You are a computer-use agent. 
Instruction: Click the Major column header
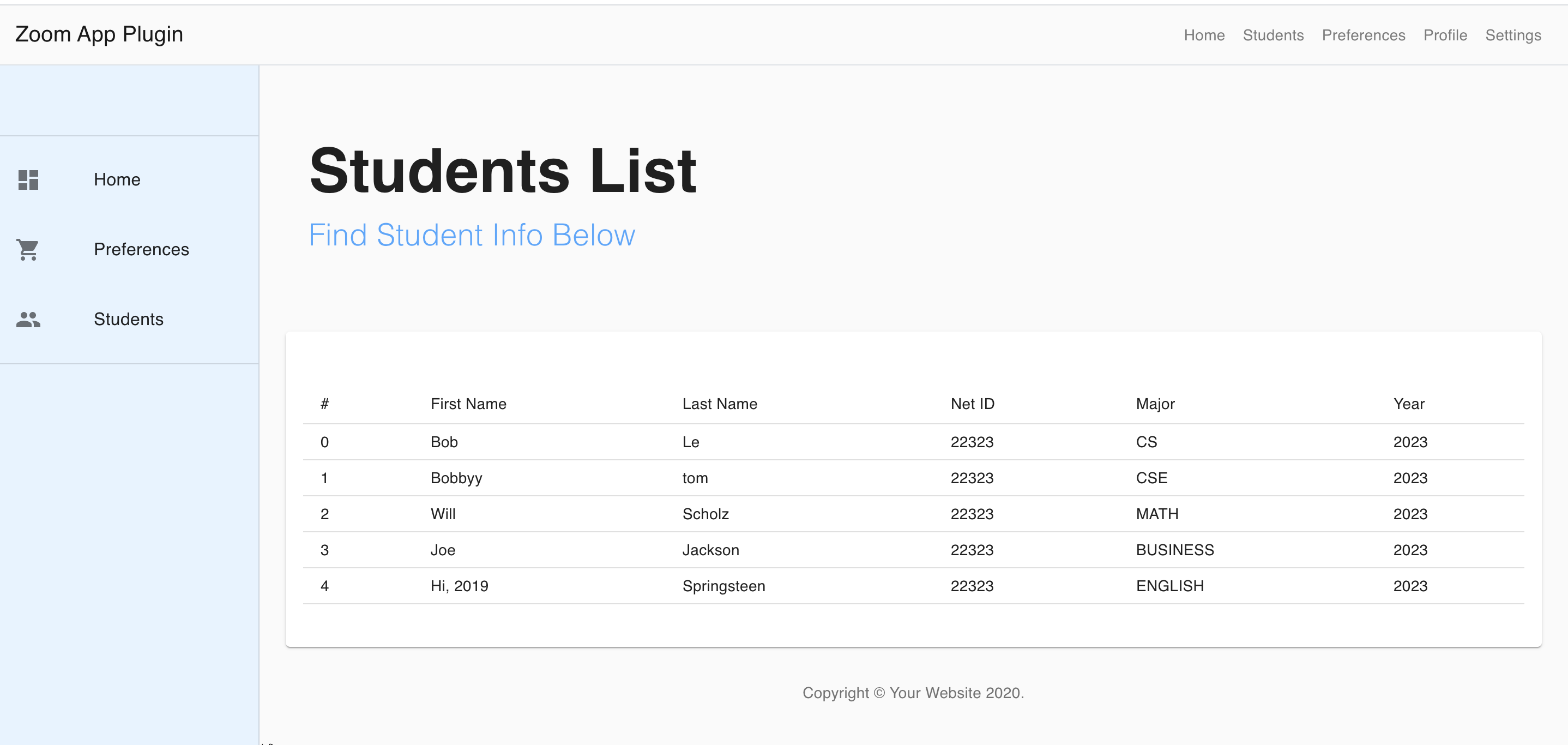1155,404
